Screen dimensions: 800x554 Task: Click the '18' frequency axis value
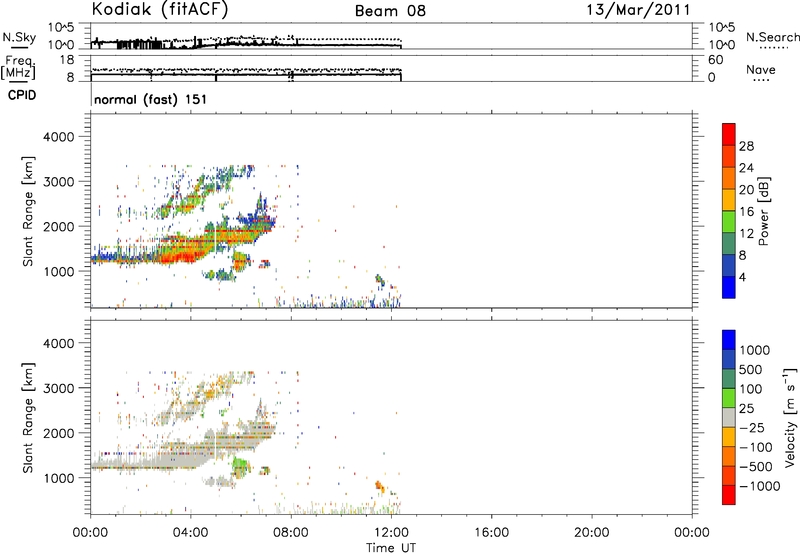[66, 60]
